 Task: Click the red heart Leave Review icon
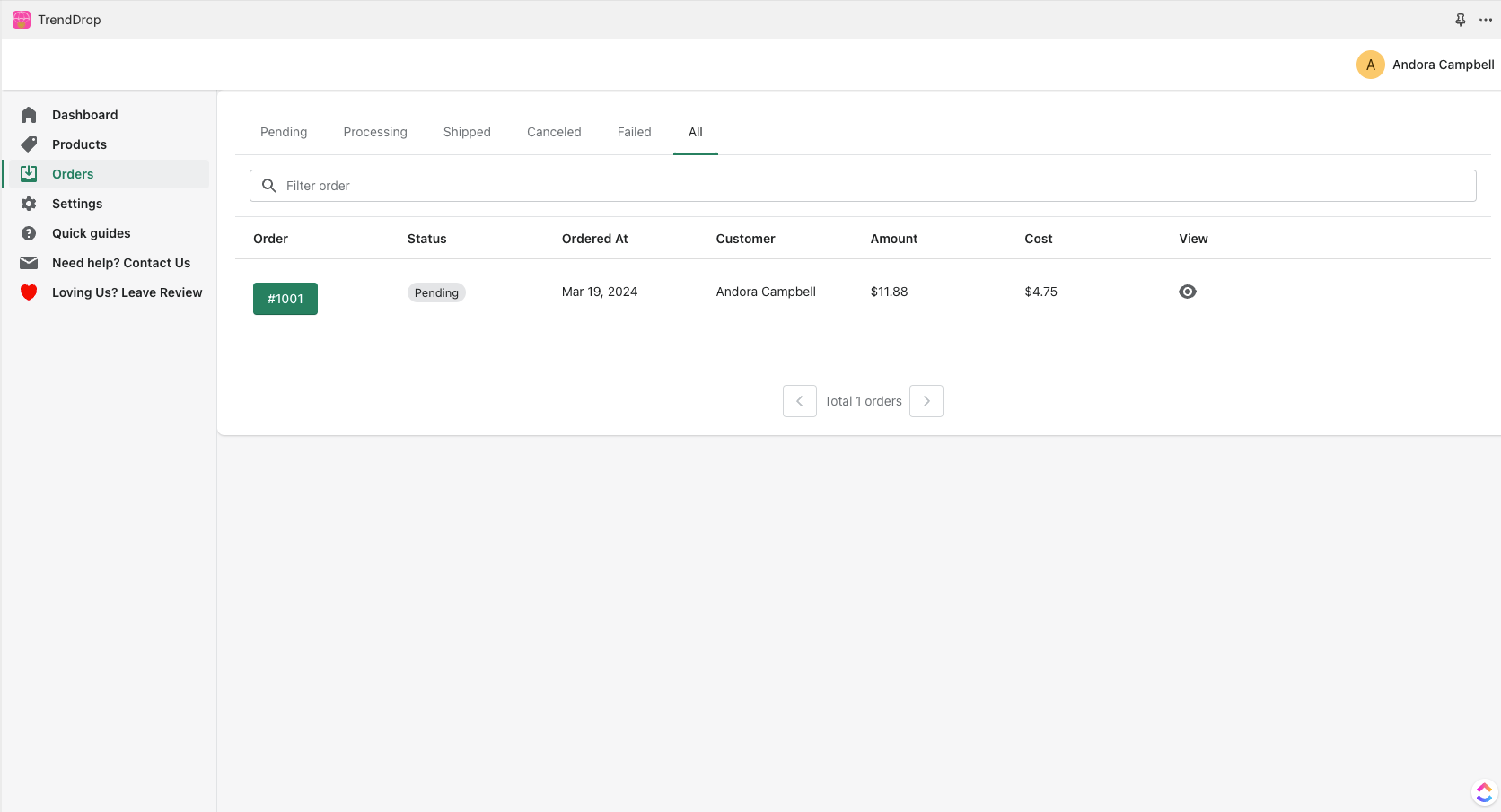pos(29,292)
